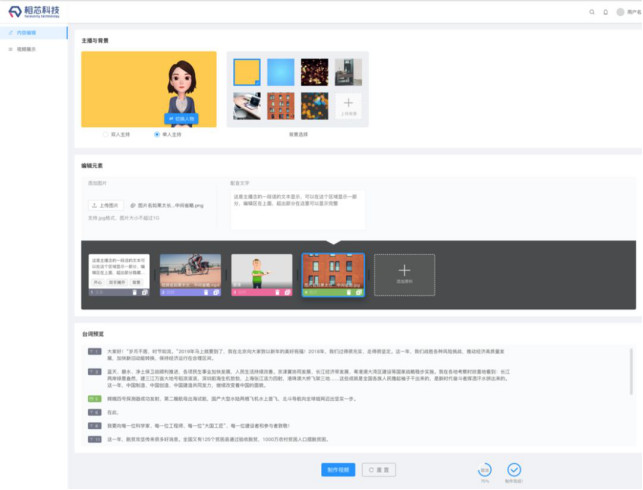Click the script line containing 125个贫困县
643x490 pixels.
click(x=218, y=439)
